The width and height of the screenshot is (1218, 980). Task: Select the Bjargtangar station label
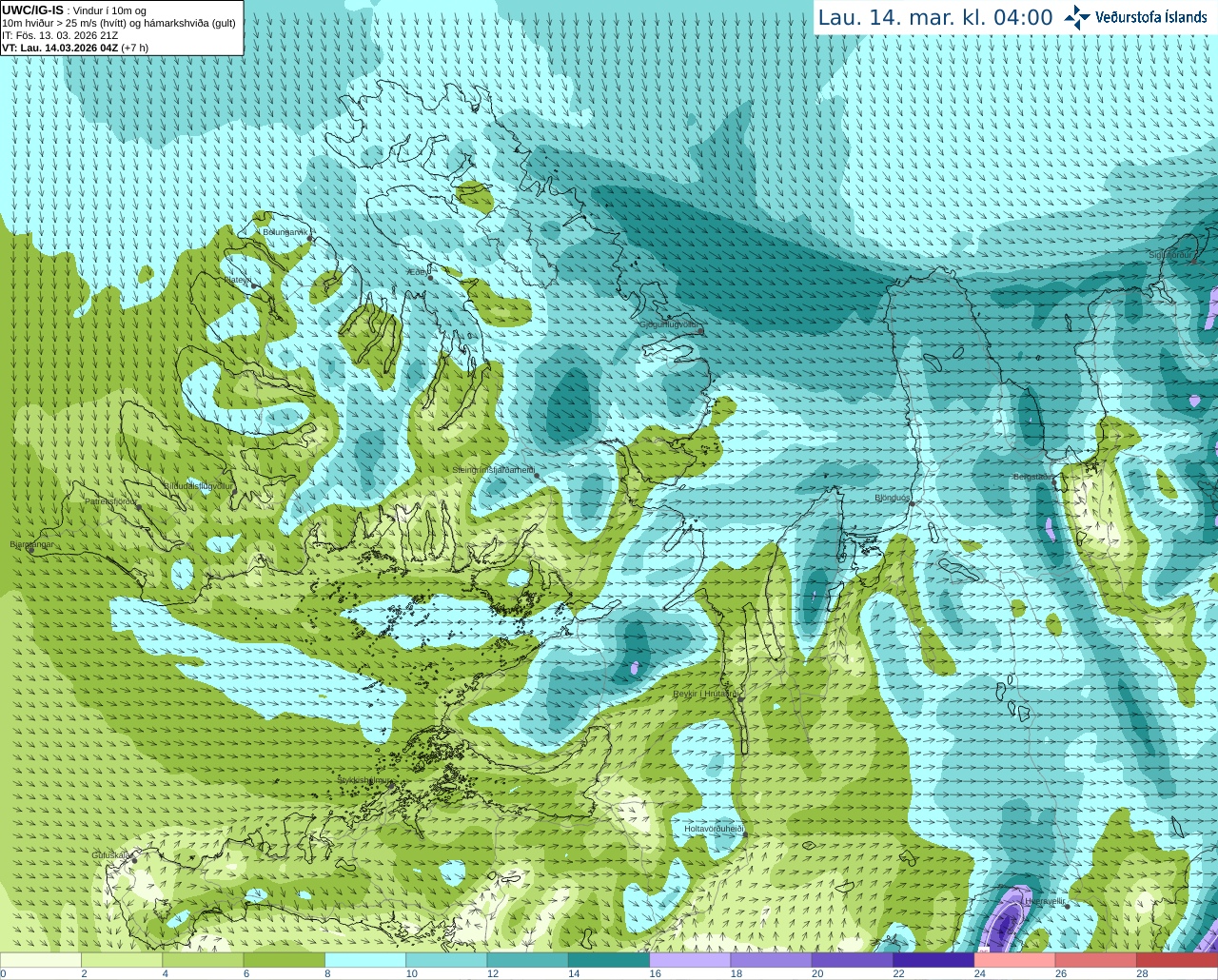(31, 544)
